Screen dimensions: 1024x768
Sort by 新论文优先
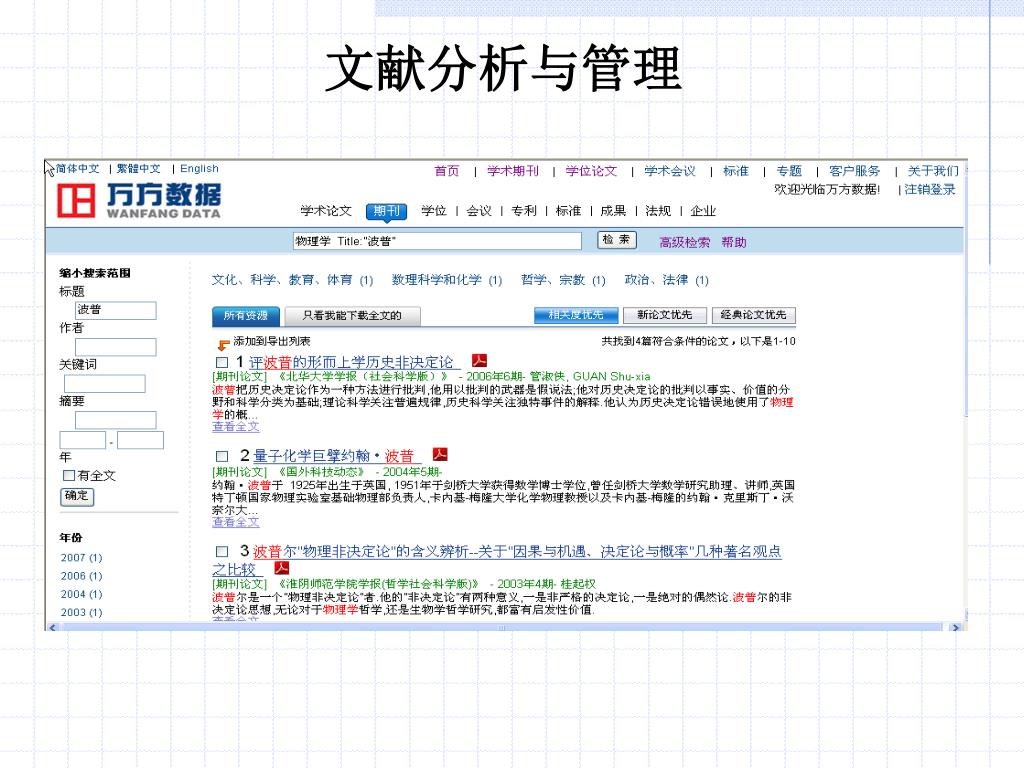point(665,315)
